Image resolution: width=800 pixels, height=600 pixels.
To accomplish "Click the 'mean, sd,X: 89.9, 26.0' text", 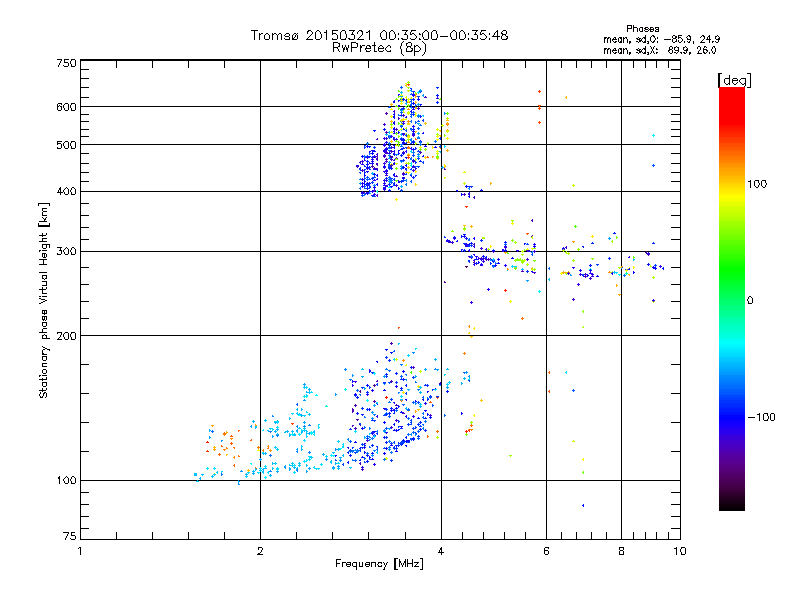I will 660,50.
